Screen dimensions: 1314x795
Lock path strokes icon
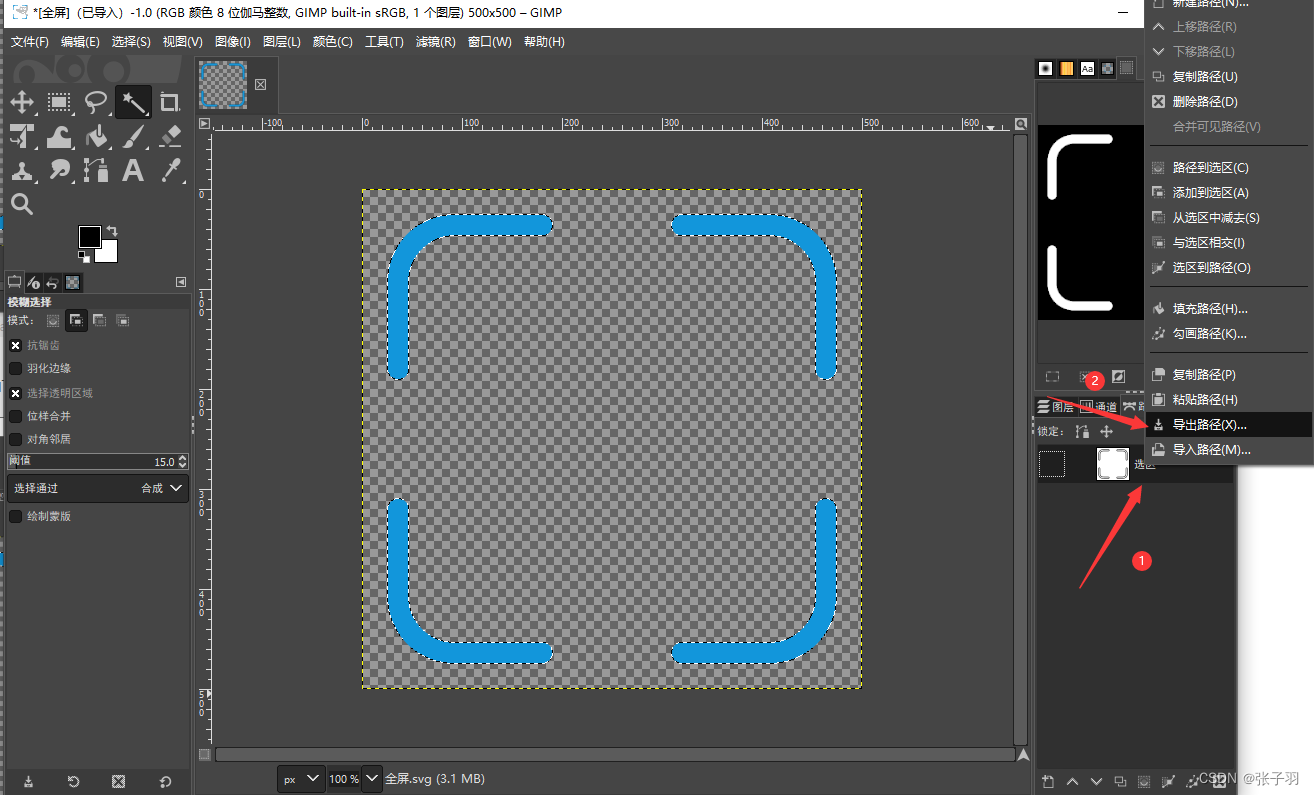click(x=1082, y=432)
